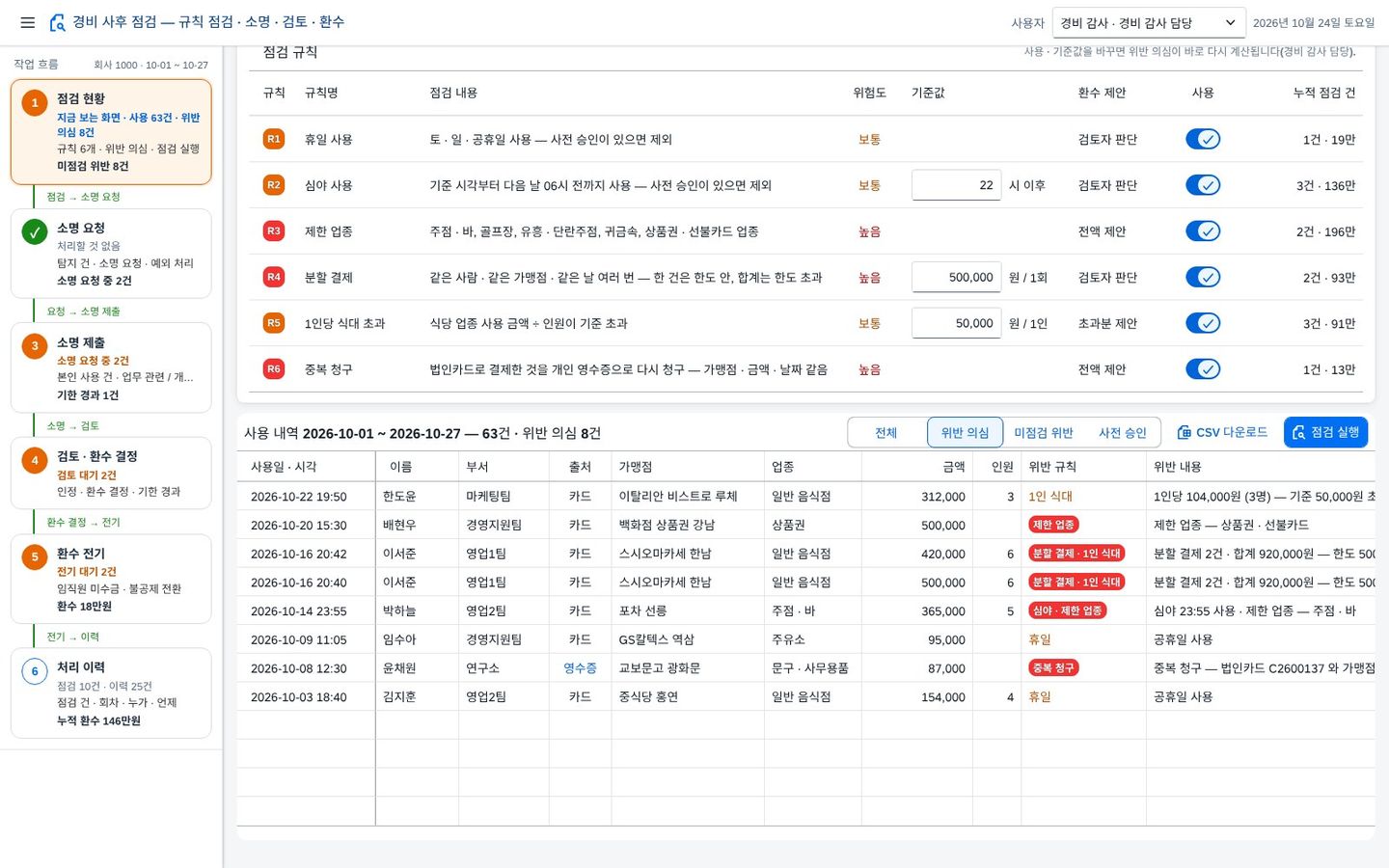Click step 4 circle for 검토 · 환수 결정
The width and height of the screenshot is (1389, 868).
(35, 460)
